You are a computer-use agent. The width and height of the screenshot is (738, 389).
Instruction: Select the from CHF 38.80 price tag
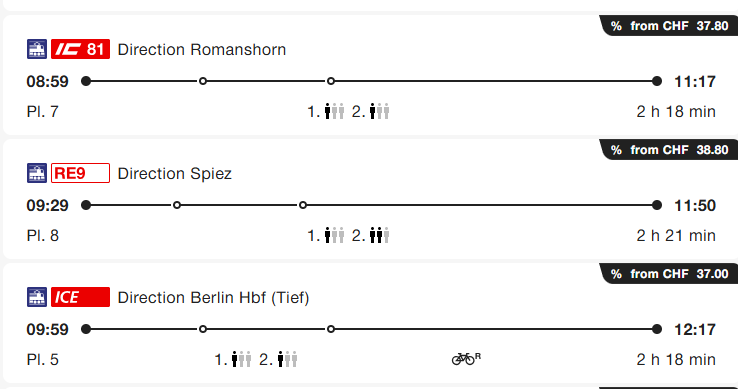click(x=669, y=150)
